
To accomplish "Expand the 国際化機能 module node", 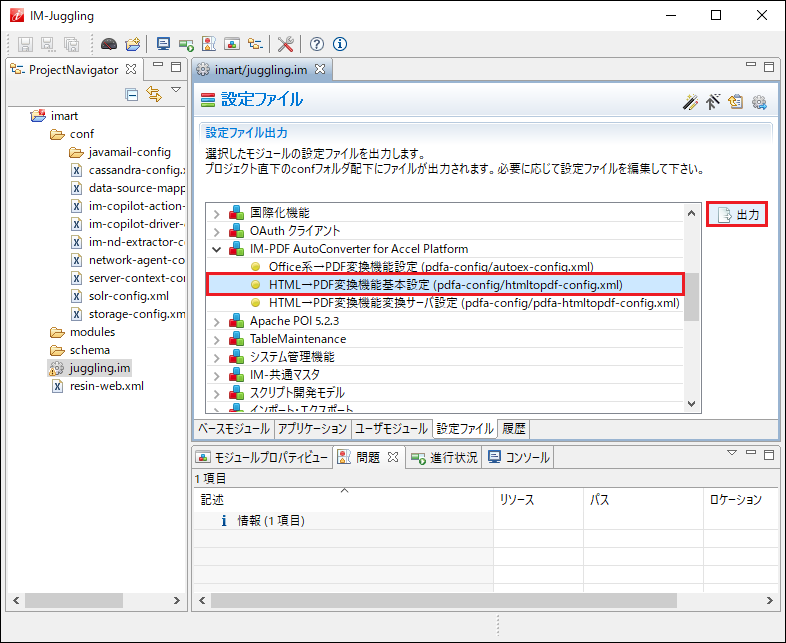I will click(217, 214).
